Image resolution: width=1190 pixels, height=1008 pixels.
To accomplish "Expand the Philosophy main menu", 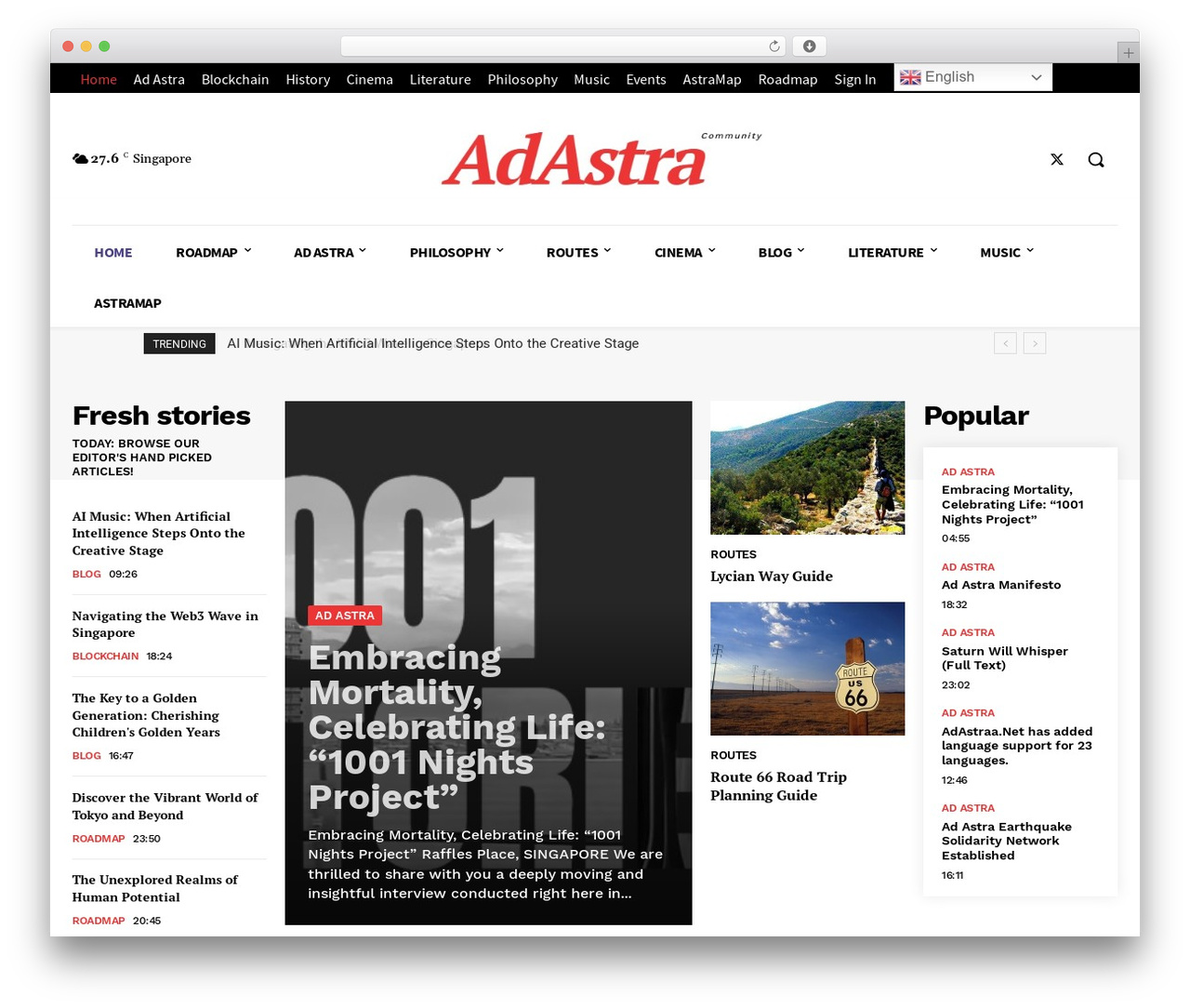I will 456,253.
